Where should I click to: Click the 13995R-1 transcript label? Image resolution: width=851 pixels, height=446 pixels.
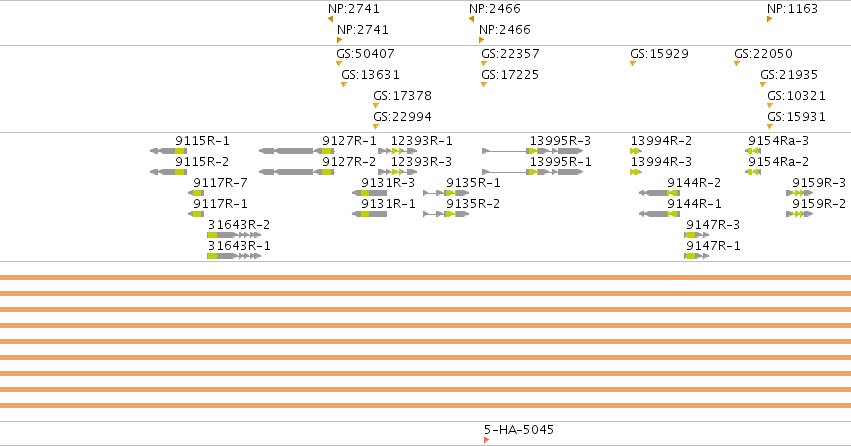[x=561, y=162]
